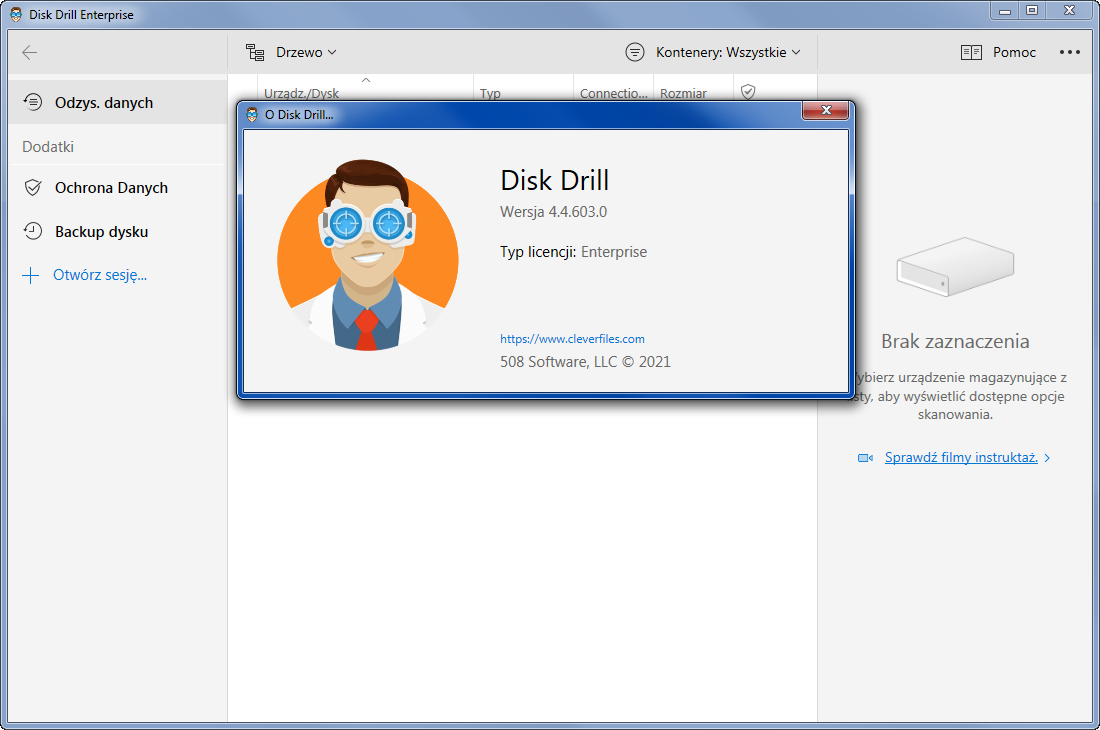Open the https://www.cleverfiles.com link
The height and width of the screenshot is (730, 1100).
tap(572, 339)
